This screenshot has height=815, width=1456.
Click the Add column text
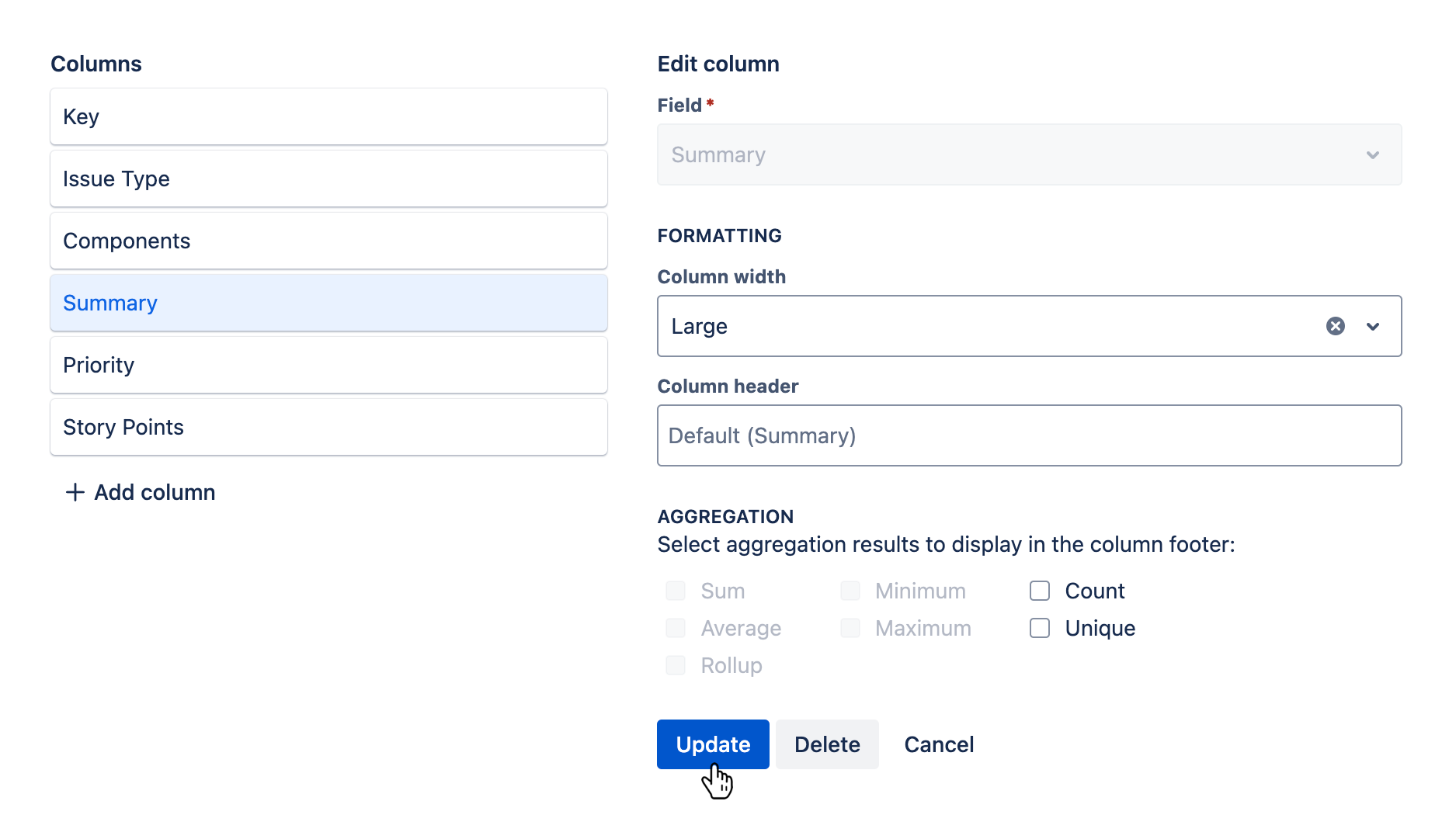[x=155, y=492]
